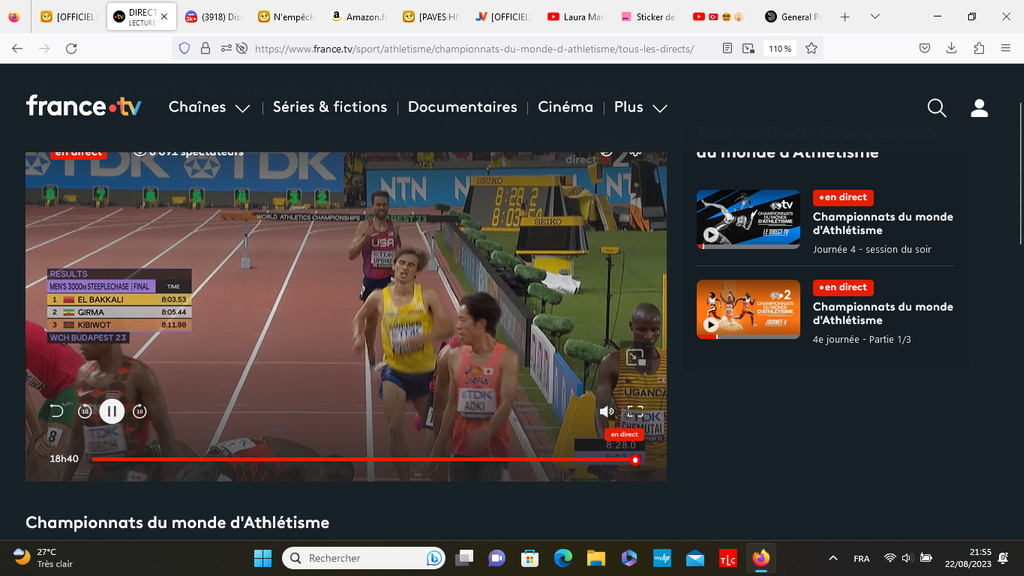Viewport: 1024px width, 576px height.
Task: Show site security padlock information
Action: point(206,48)
